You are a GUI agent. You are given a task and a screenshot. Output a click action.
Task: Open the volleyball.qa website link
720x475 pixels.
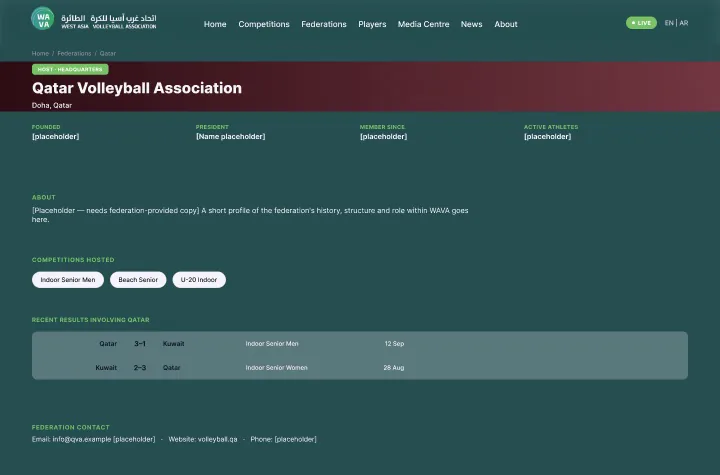coord(218,439)
